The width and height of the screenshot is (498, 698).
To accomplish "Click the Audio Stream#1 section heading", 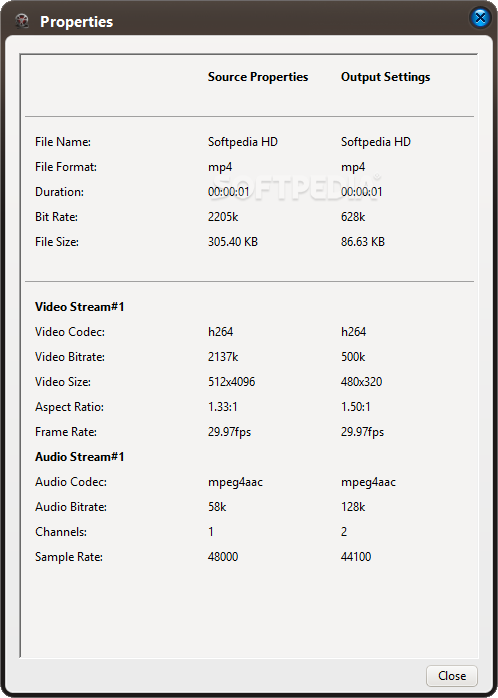I will (x=80, y=457).
